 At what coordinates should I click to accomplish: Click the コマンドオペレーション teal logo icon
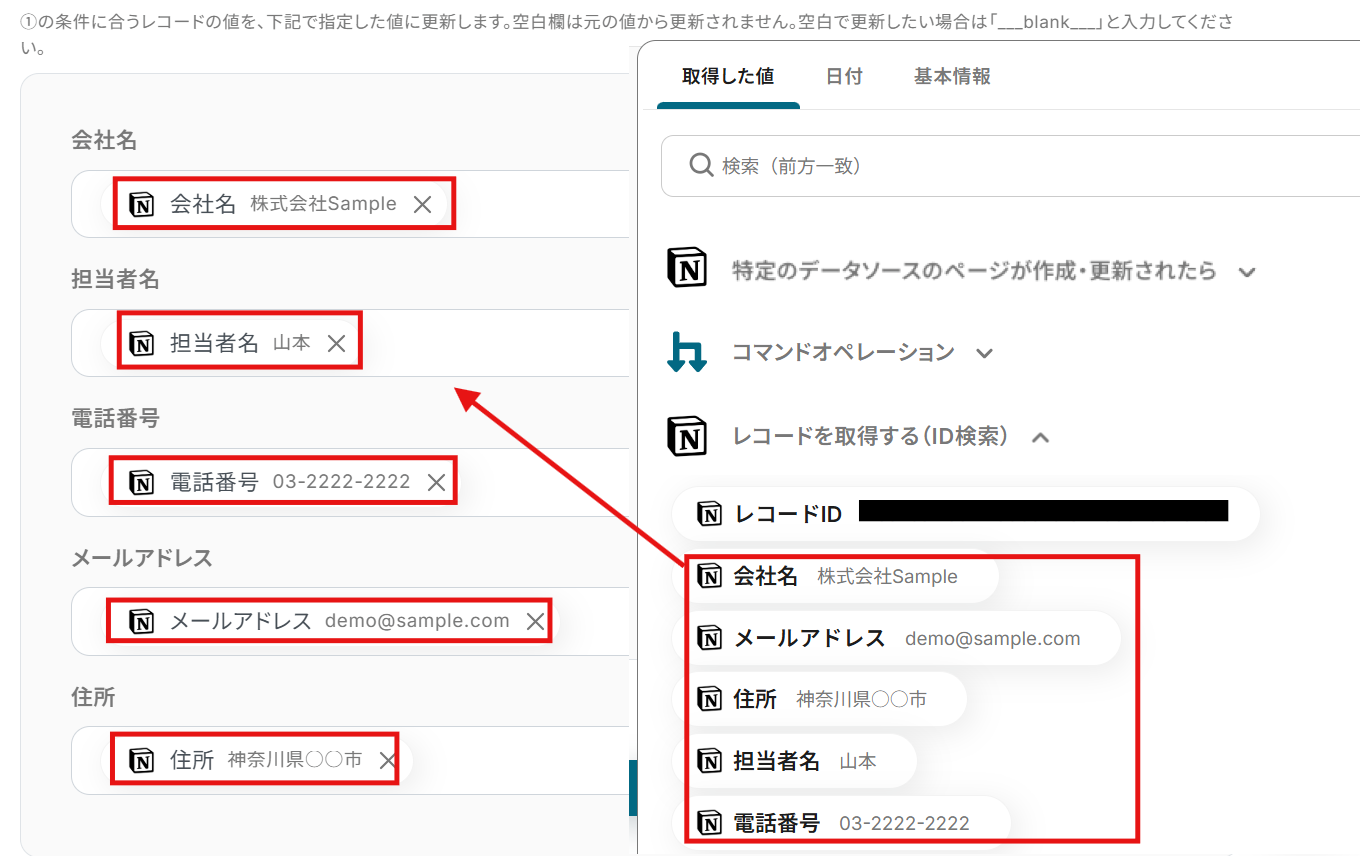[687, 353]
